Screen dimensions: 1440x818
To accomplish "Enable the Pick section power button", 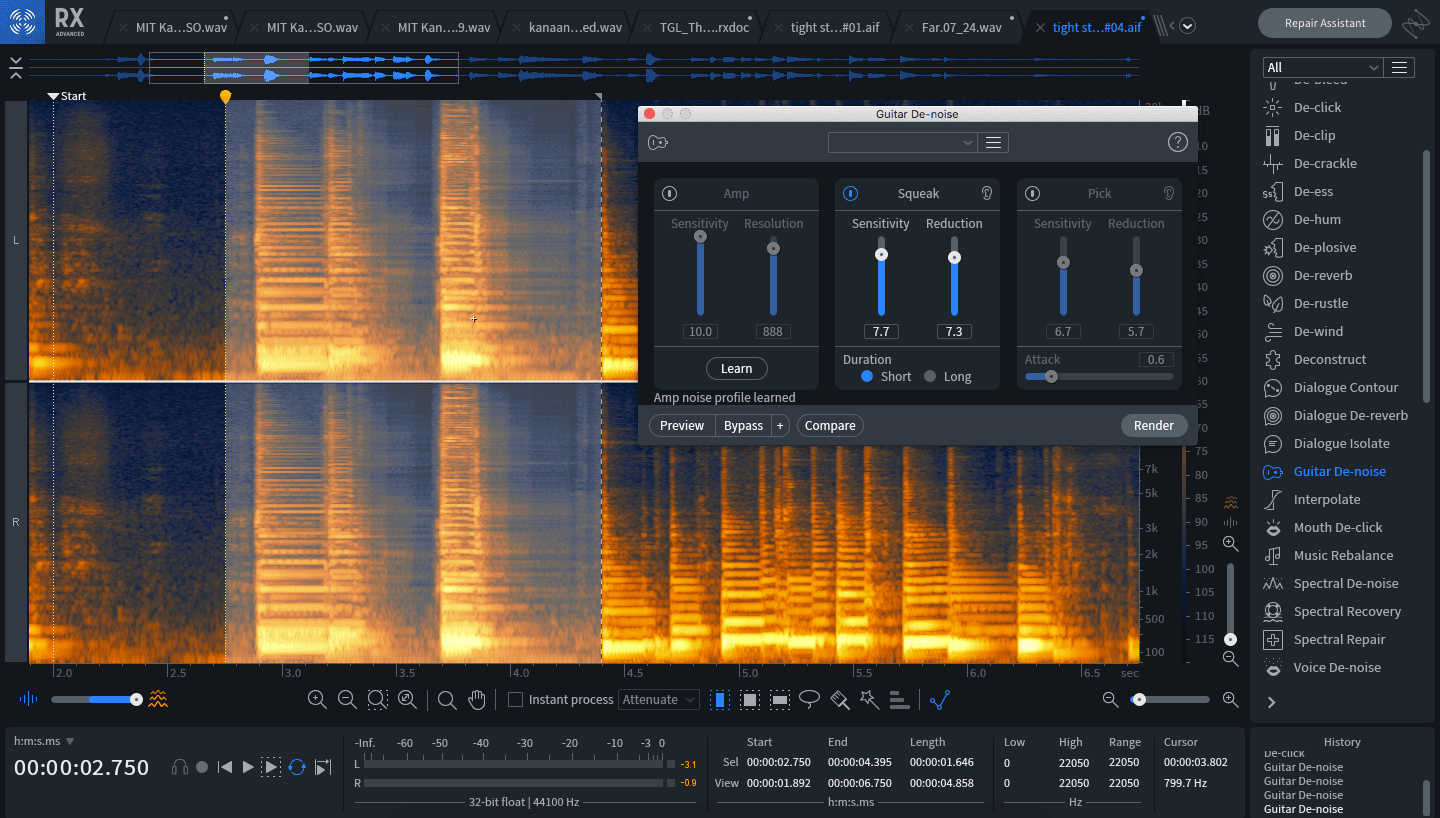I will click(1033, 193).
